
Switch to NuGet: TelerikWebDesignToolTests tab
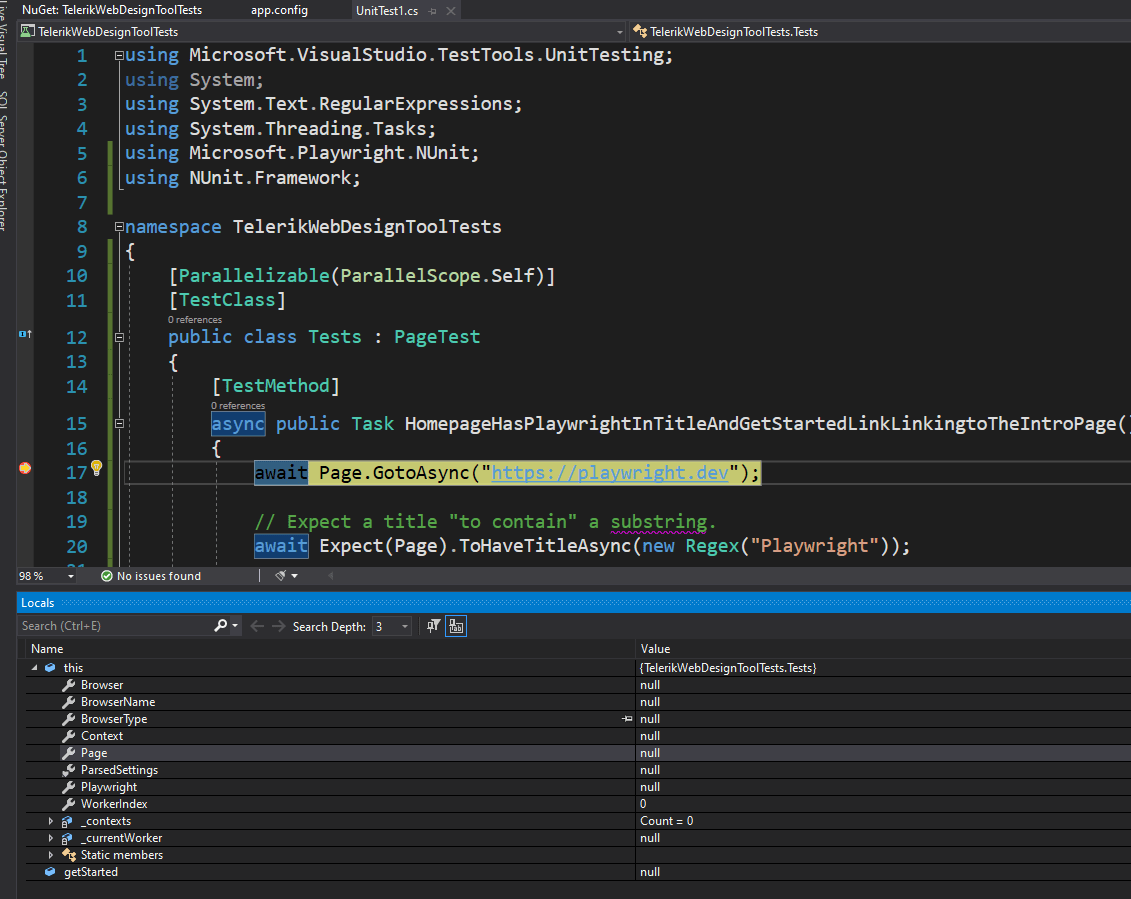[x=112, y=10]
